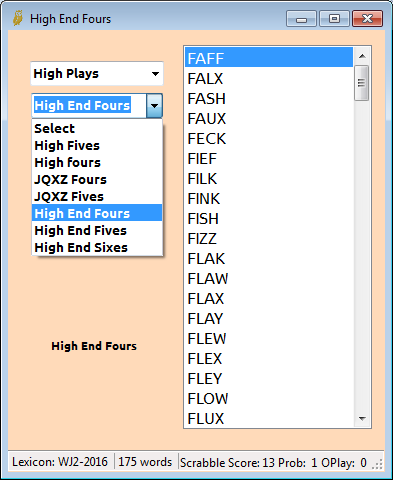Select the word FIEF
The image size is (393, 480).
click(x=269, y=159)
